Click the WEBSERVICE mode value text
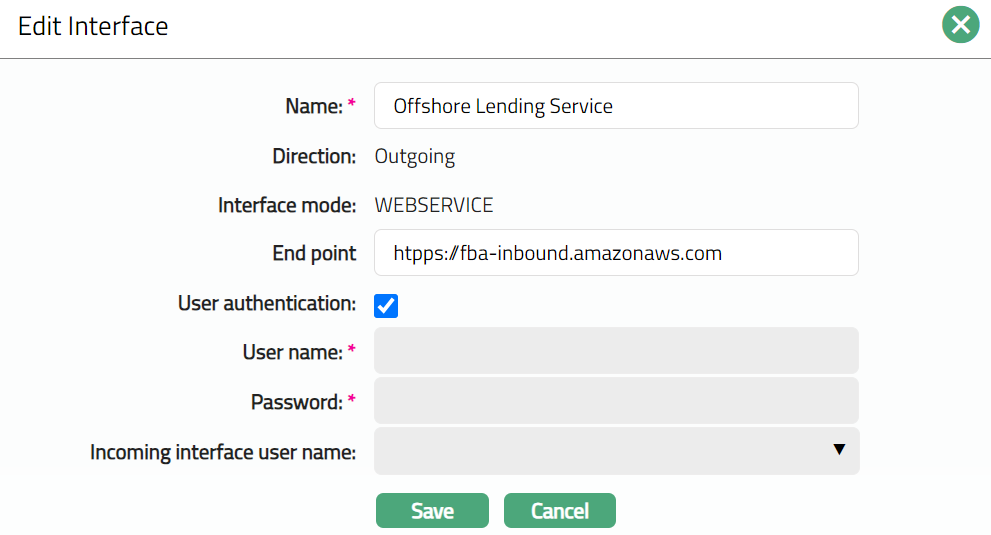Viewport: 991px width, 535px height. click(x=433, y=206)
